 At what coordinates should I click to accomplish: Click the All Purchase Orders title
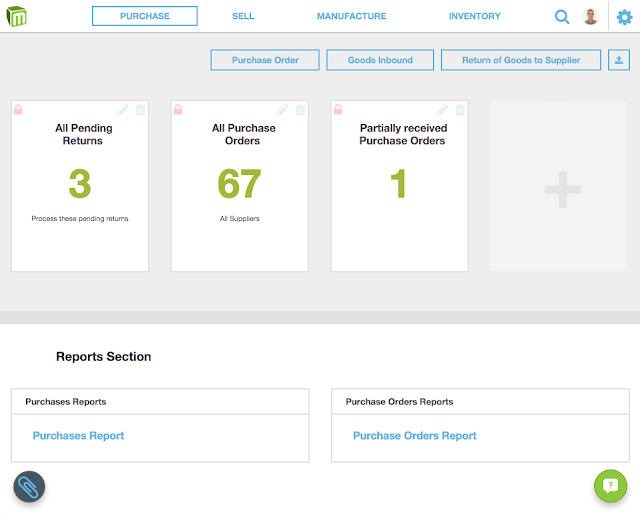point(243,134)
